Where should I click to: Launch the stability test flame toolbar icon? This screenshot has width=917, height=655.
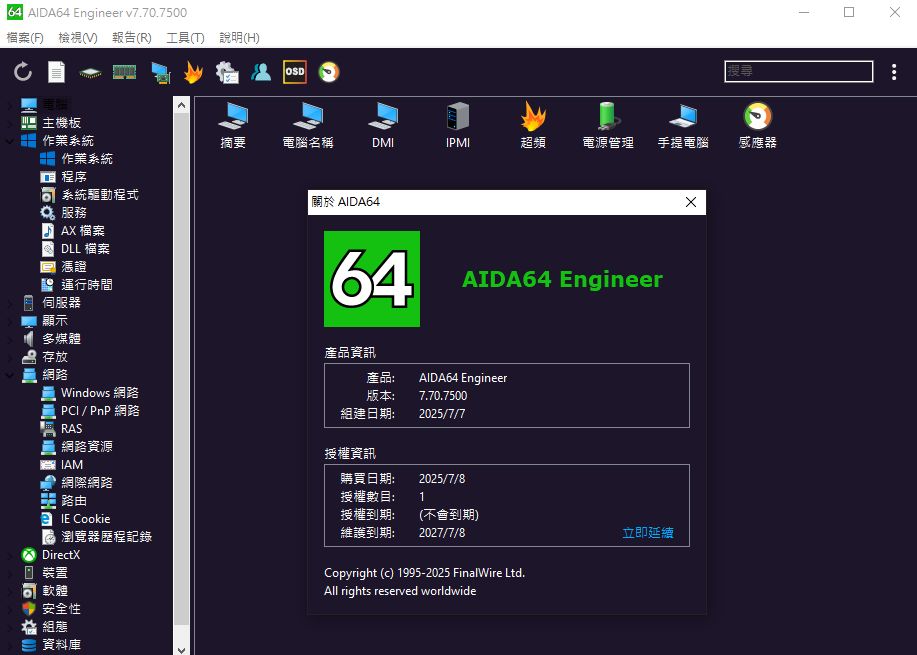point(193,72)
